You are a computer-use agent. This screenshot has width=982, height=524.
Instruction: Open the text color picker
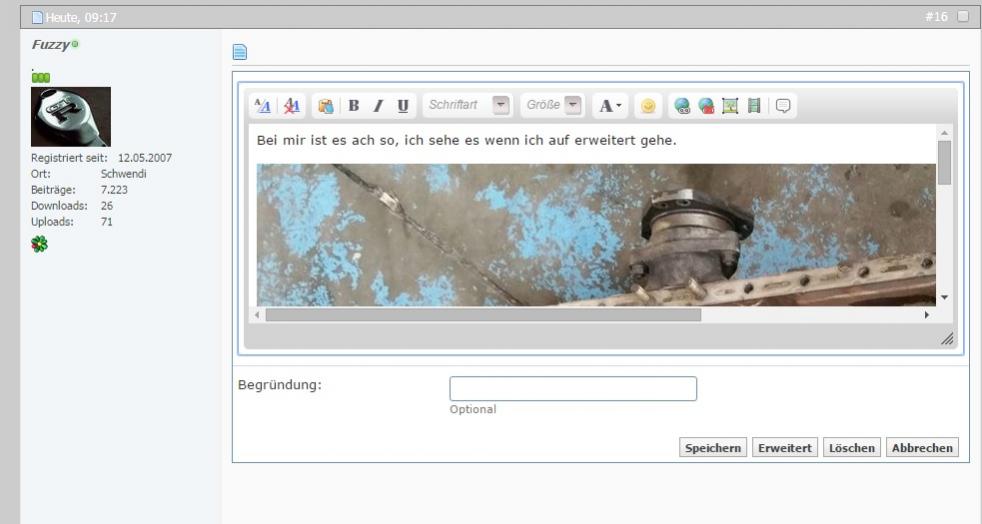[609, 105]
